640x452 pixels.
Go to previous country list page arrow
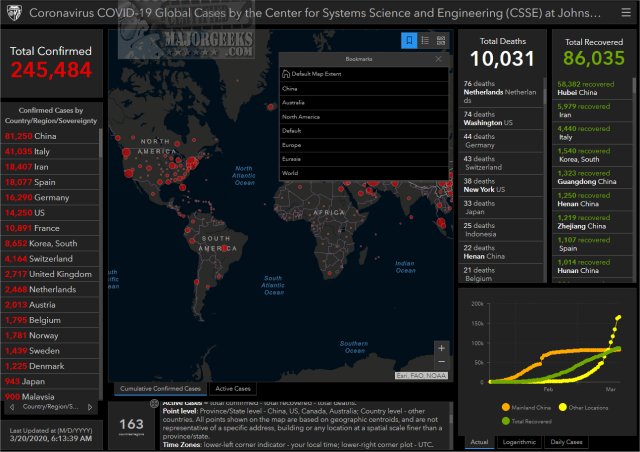(x=12, y=407)
